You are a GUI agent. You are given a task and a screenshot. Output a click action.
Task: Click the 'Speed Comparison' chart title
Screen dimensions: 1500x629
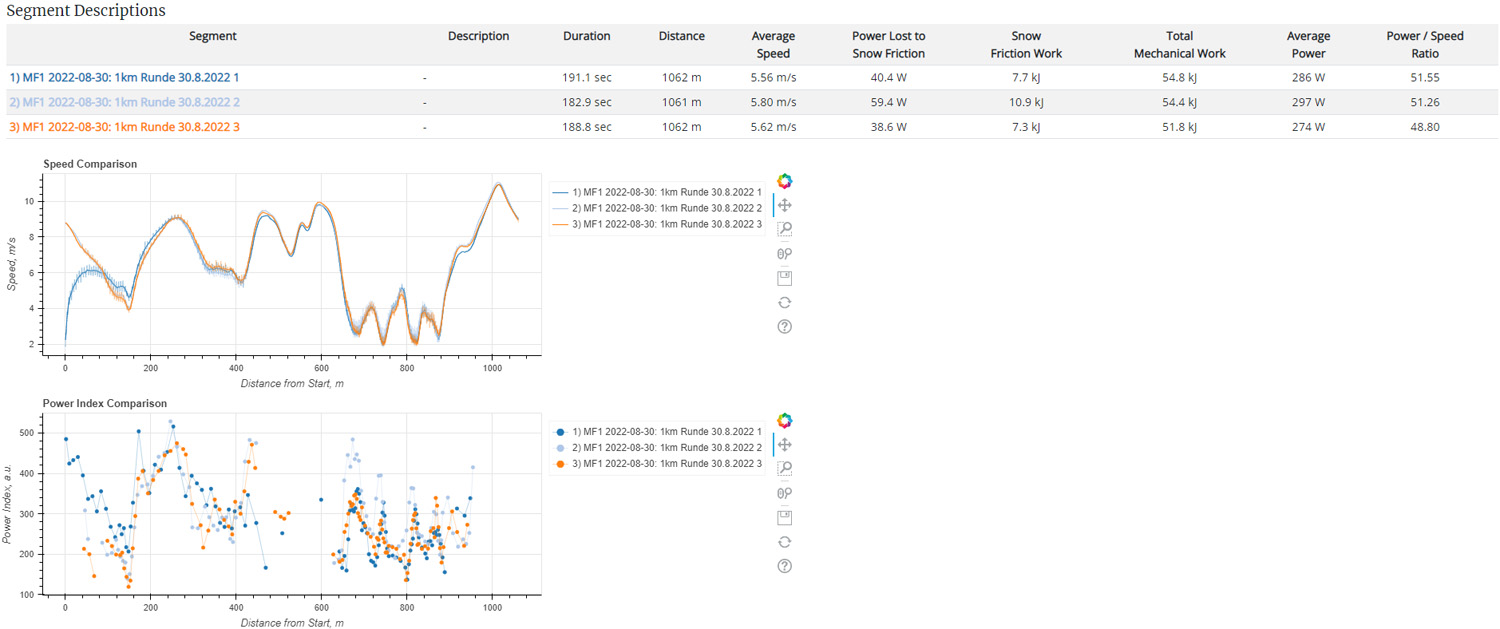[x=90, y=164]
